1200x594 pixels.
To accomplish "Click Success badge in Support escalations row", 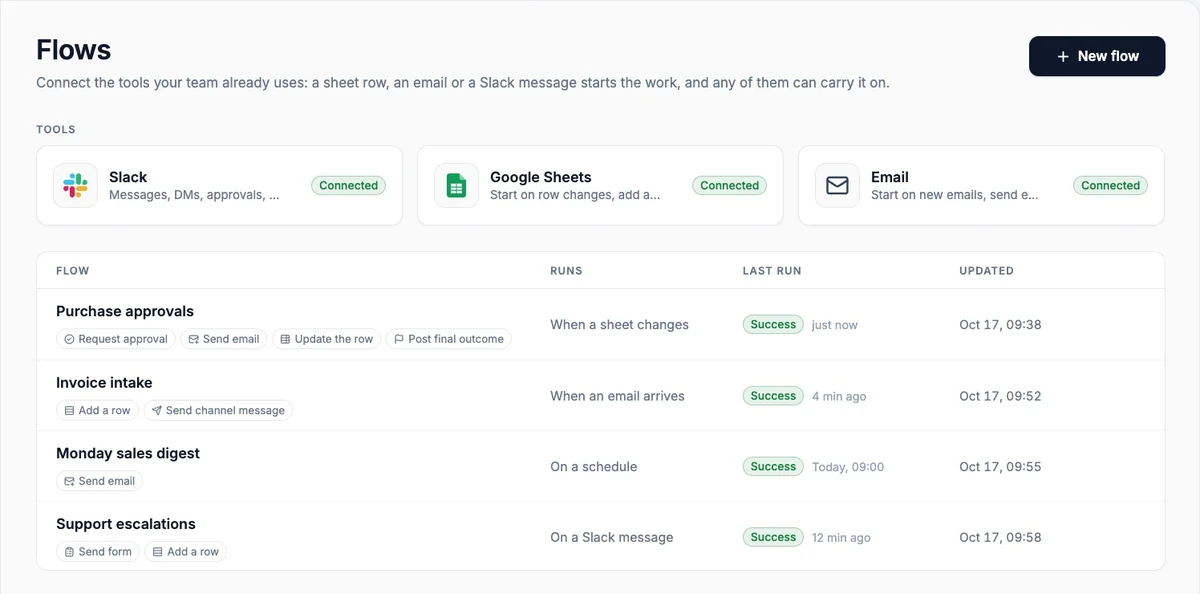I will 773,537.
